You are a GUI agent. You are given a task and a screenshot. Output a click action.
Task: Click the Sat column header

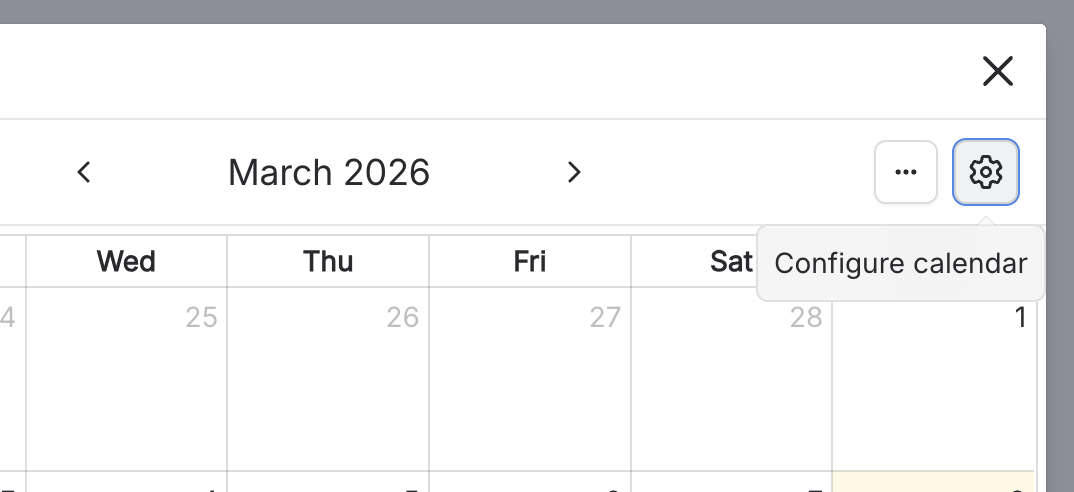pyautogui.click(x=731, y=261)
